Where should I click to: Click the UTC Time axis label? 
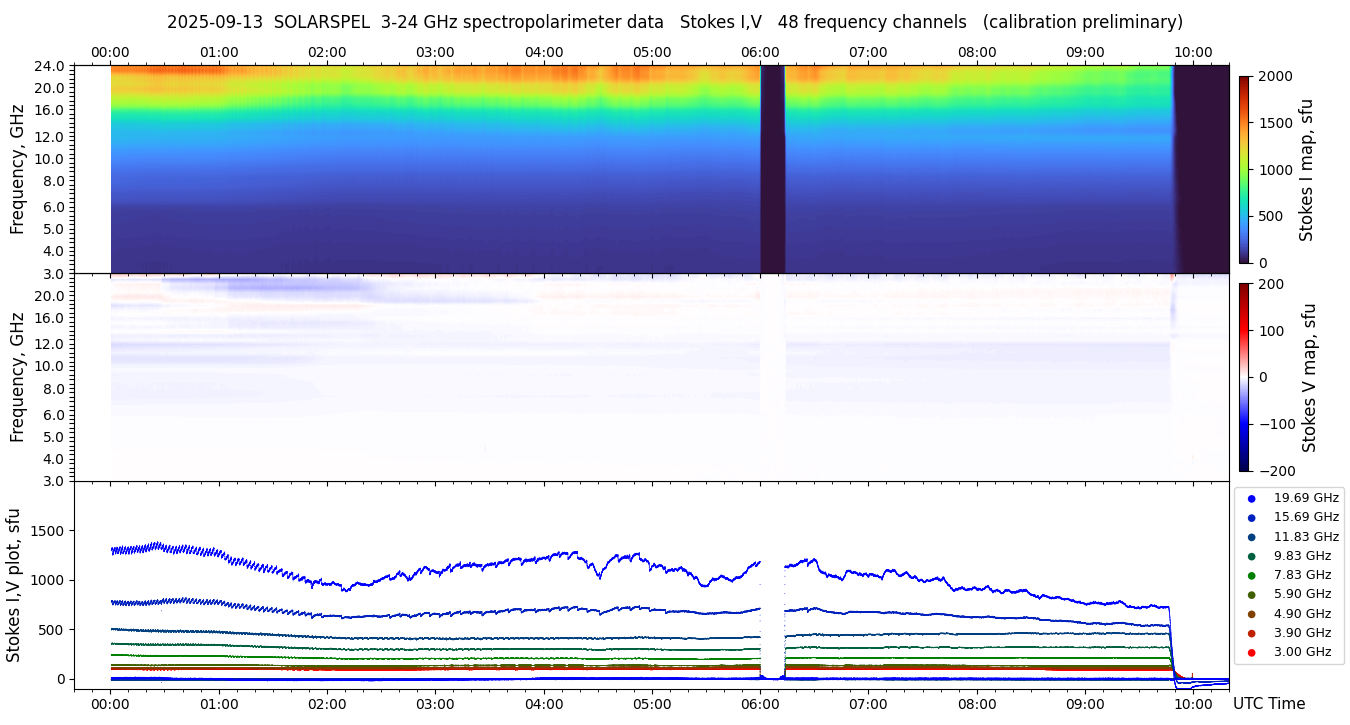coord(1268,704)
